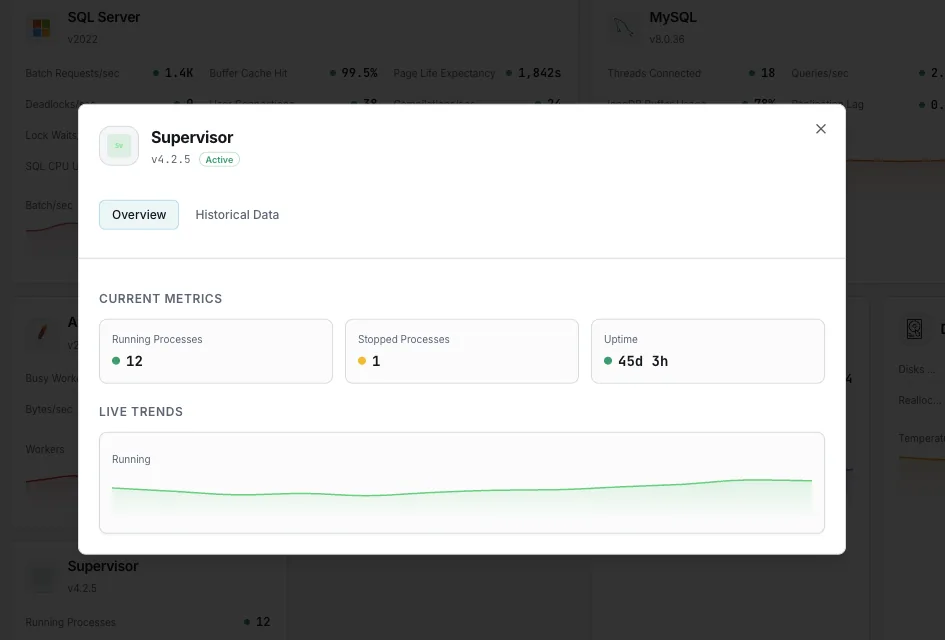Image resolution: width=945 pixels, height=640 pixels.
Task: Click the SQL Server logo icon in background
Action: (42, 28)
